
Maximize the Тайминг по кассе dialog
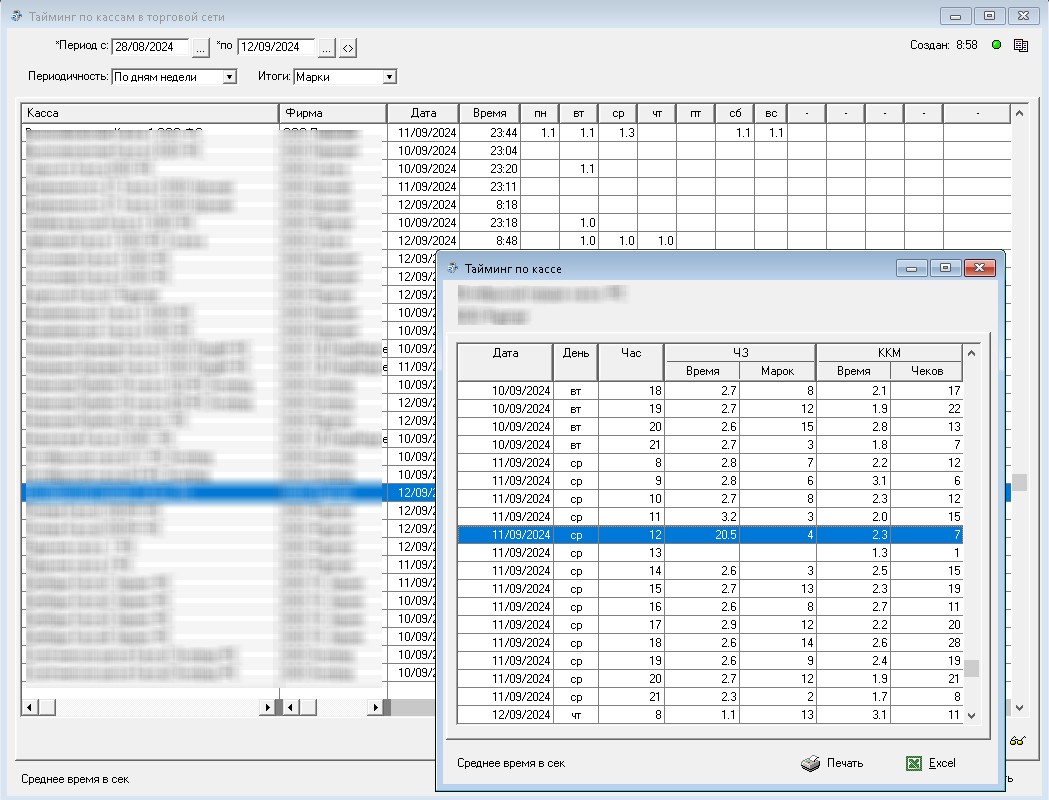945,268
